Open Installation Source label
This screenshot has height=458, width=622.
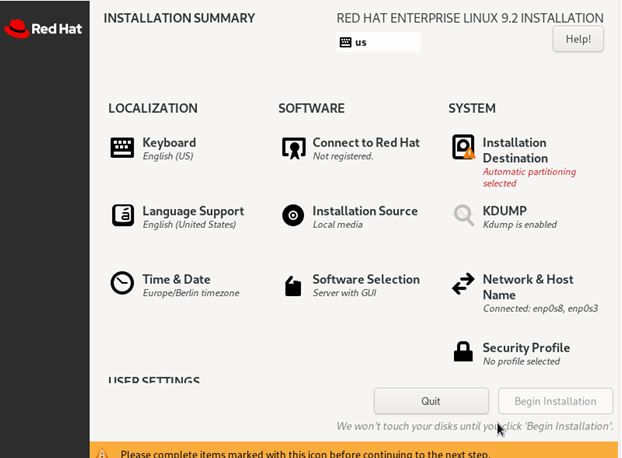coord(365,211)
